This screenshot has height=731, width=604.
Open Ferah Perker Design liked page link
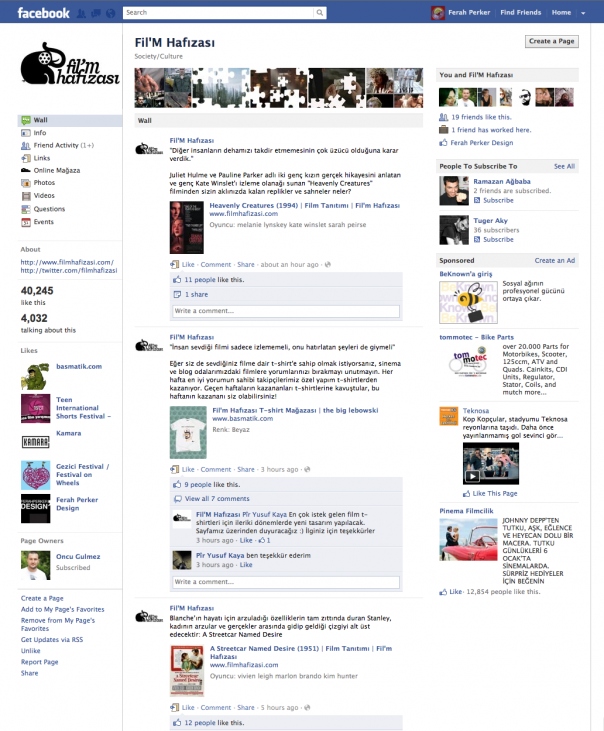77,504
